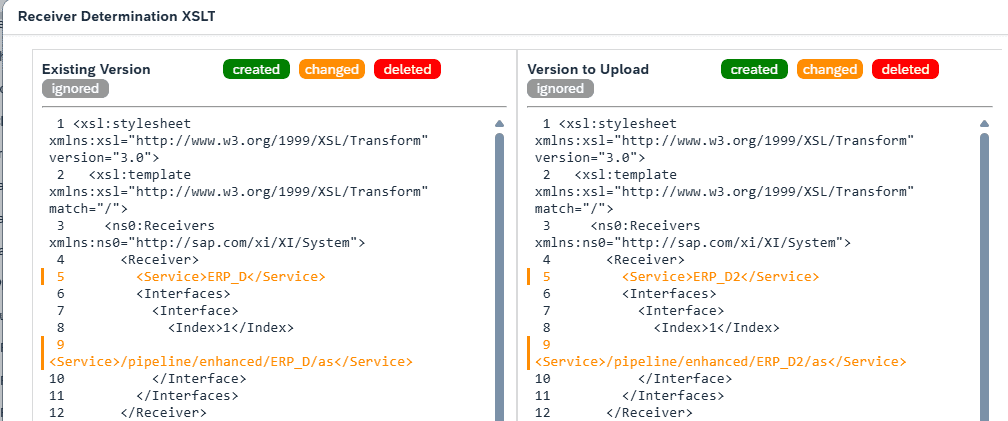Click the 'created' badge in Existing Version
Viewport: 1008px width, 421px height.
(256, 69)
